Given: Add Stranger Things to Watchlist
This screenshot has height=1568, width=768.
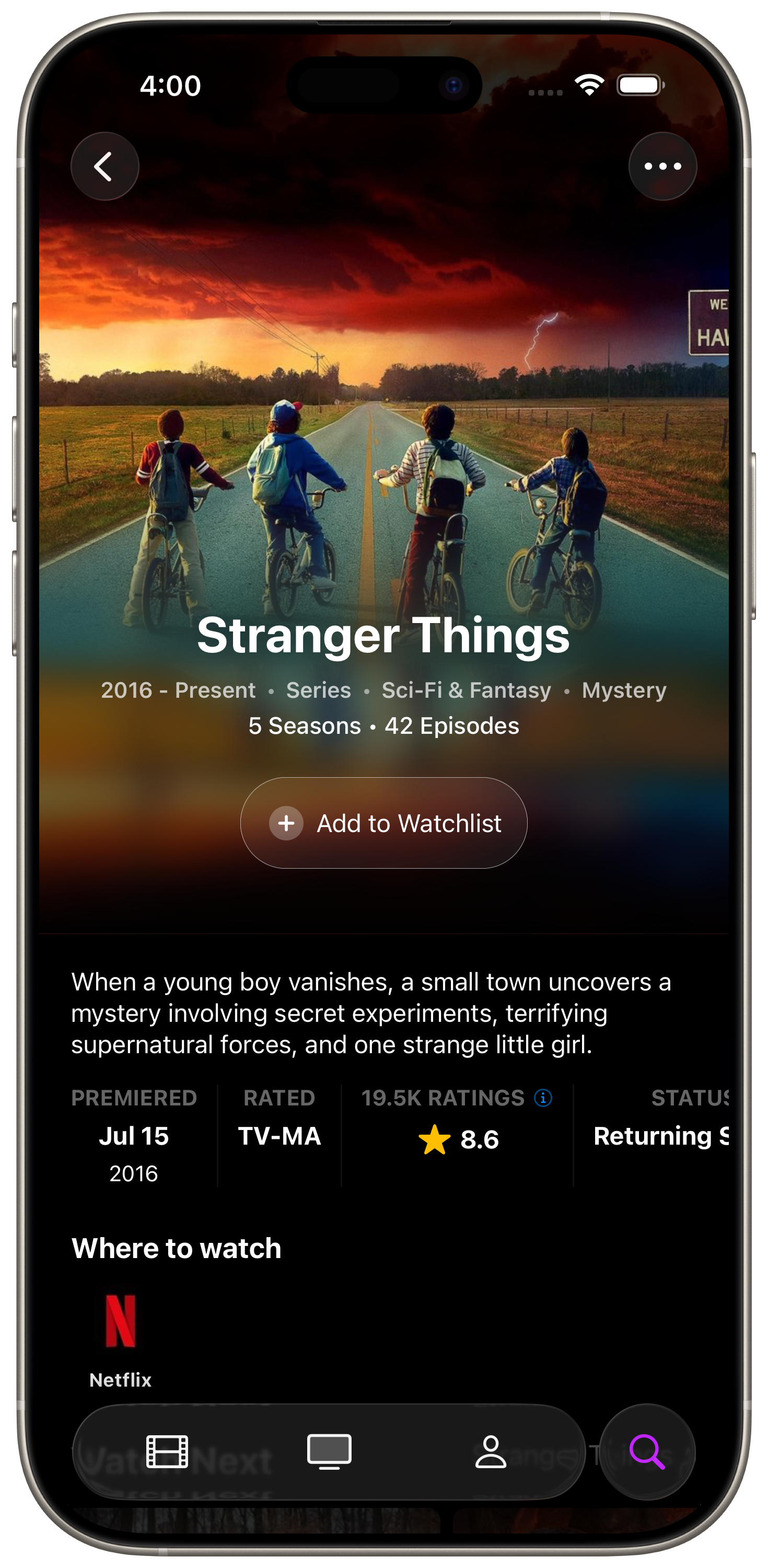Looking at the screenshot, I should point(383,823).
